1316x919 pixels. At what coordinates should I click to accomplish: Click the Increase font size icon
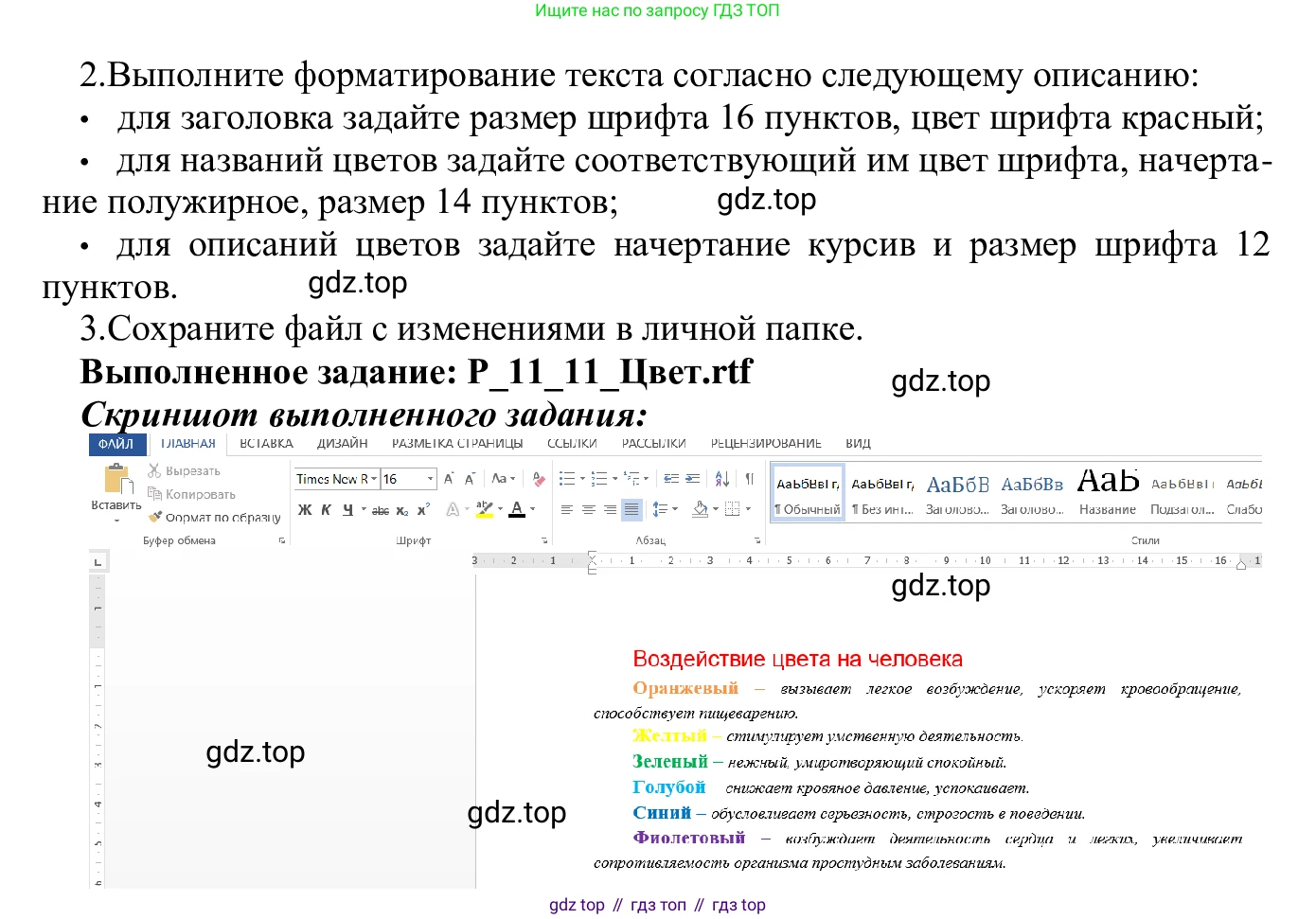click(449, 479)
